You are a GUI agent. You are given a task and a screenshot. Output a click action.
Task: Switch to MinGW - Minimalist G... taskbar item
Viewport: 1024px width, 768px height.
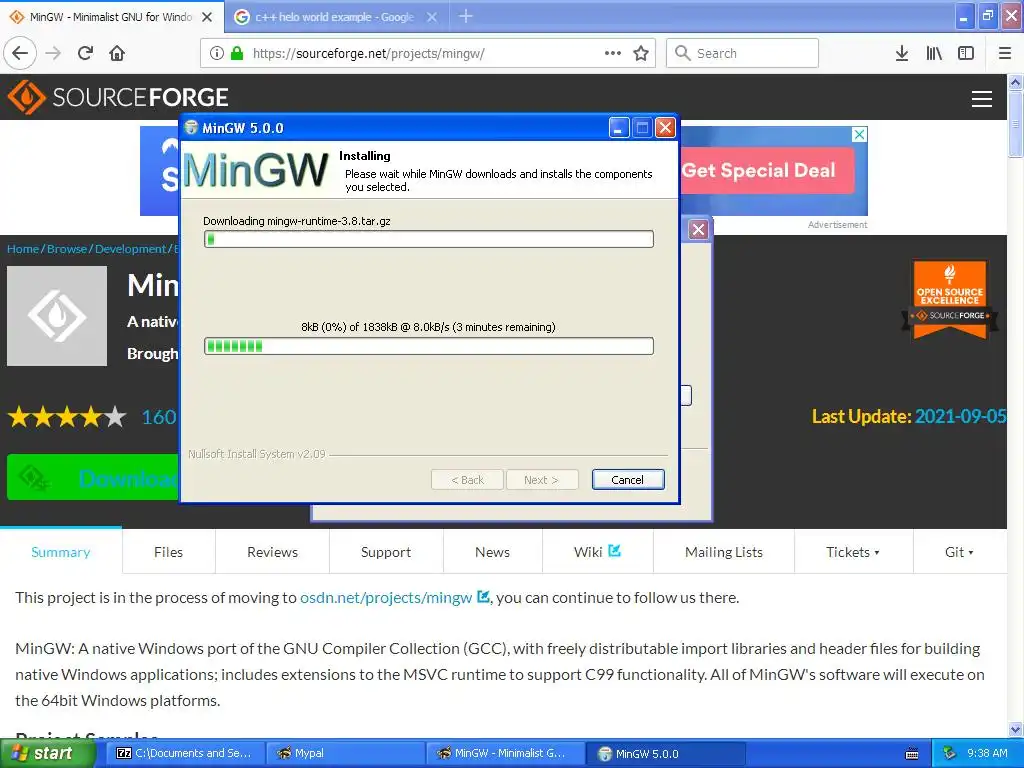click(505, 754)
